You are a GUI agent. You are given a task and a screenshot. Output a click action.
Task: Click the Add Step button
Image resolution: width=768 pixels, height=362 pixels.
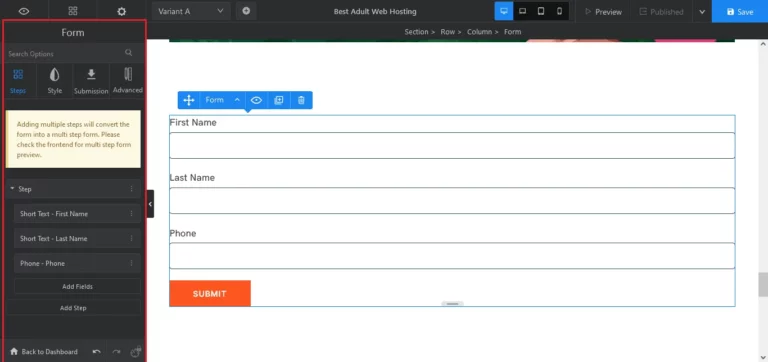tap(73, 308)
